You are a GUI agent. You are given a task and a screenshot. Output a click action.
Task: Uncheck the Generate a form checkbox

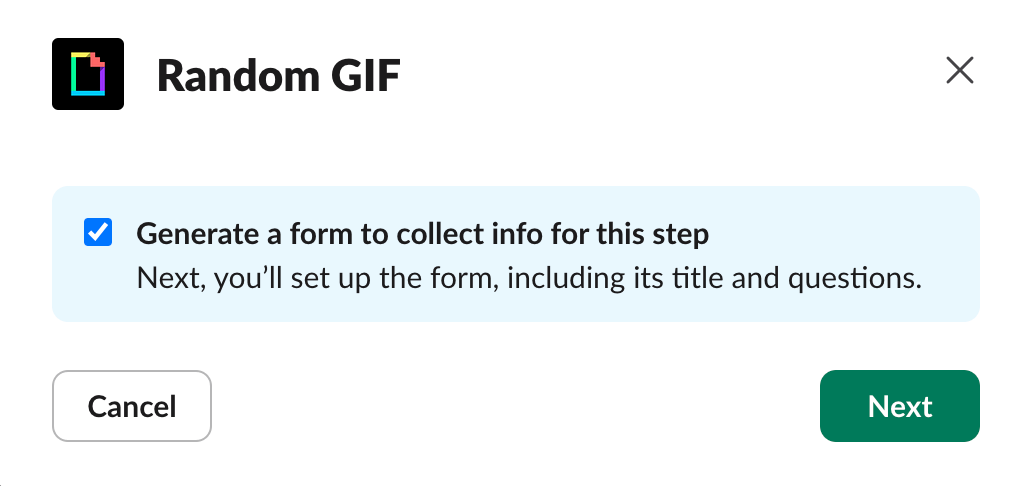pyautogui.click(x=98, y=233)
